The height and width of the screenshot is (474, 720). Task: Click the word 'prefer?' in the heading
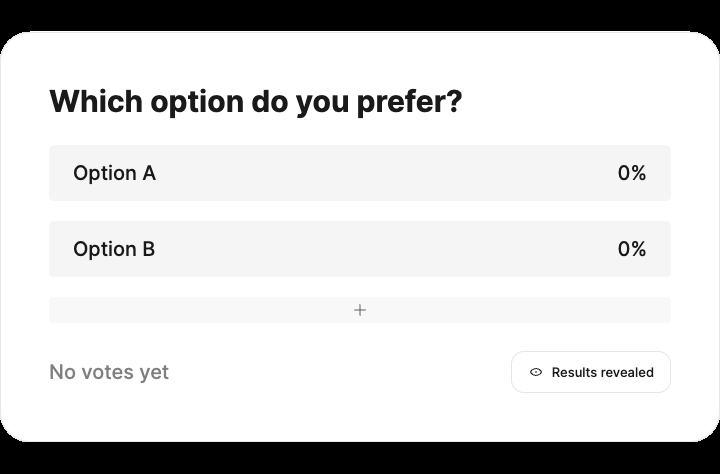(x=409, y=102)
